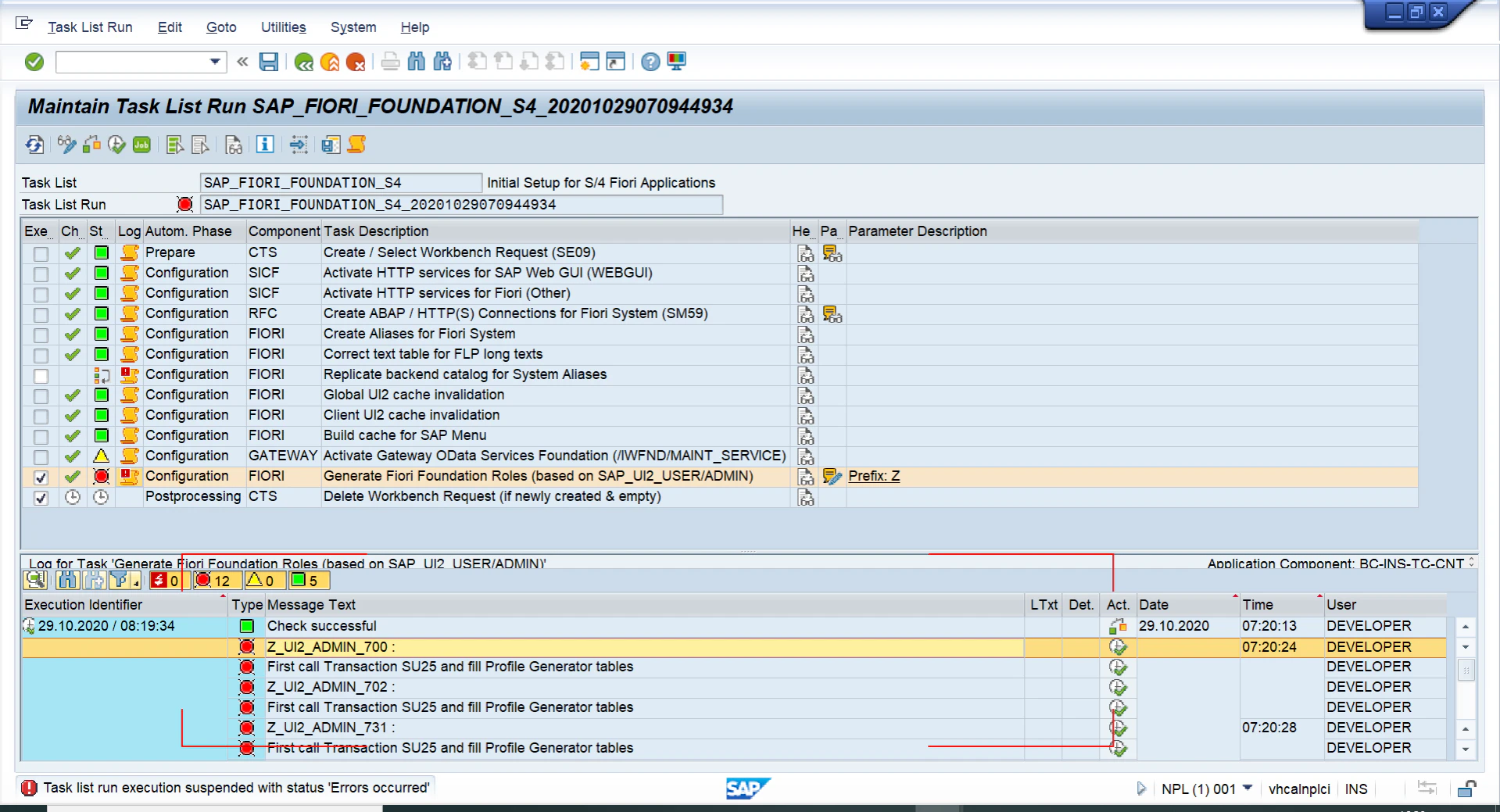
Task: Filter log by 0 warning messages button
Action: [x=264, y=581]
